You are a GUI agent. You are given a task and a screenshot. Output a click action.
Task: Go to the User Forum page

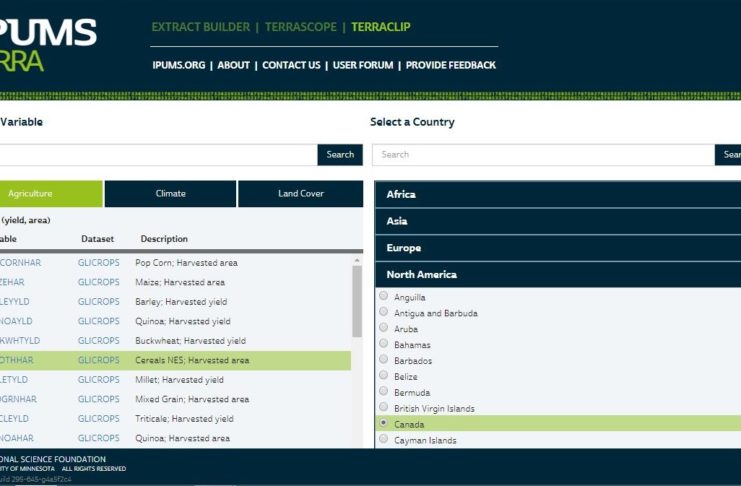point(363,65)
